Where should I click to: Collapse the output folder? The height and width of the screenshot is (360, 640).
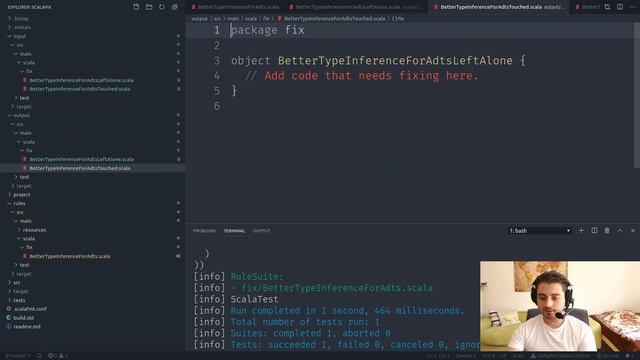pos(21,116)
